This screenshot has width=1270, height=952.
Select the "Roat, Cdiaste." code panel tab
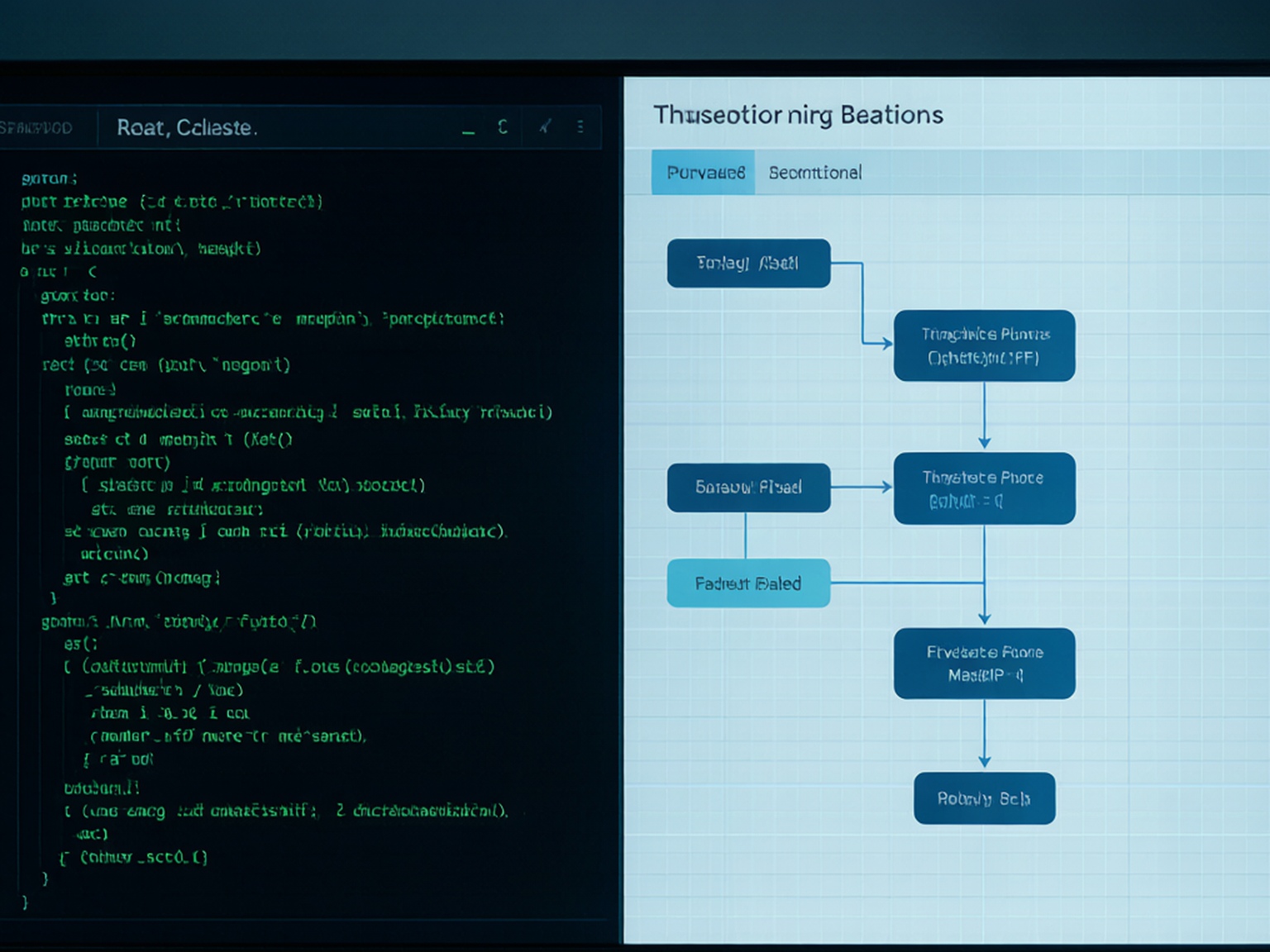pos(187,127)
